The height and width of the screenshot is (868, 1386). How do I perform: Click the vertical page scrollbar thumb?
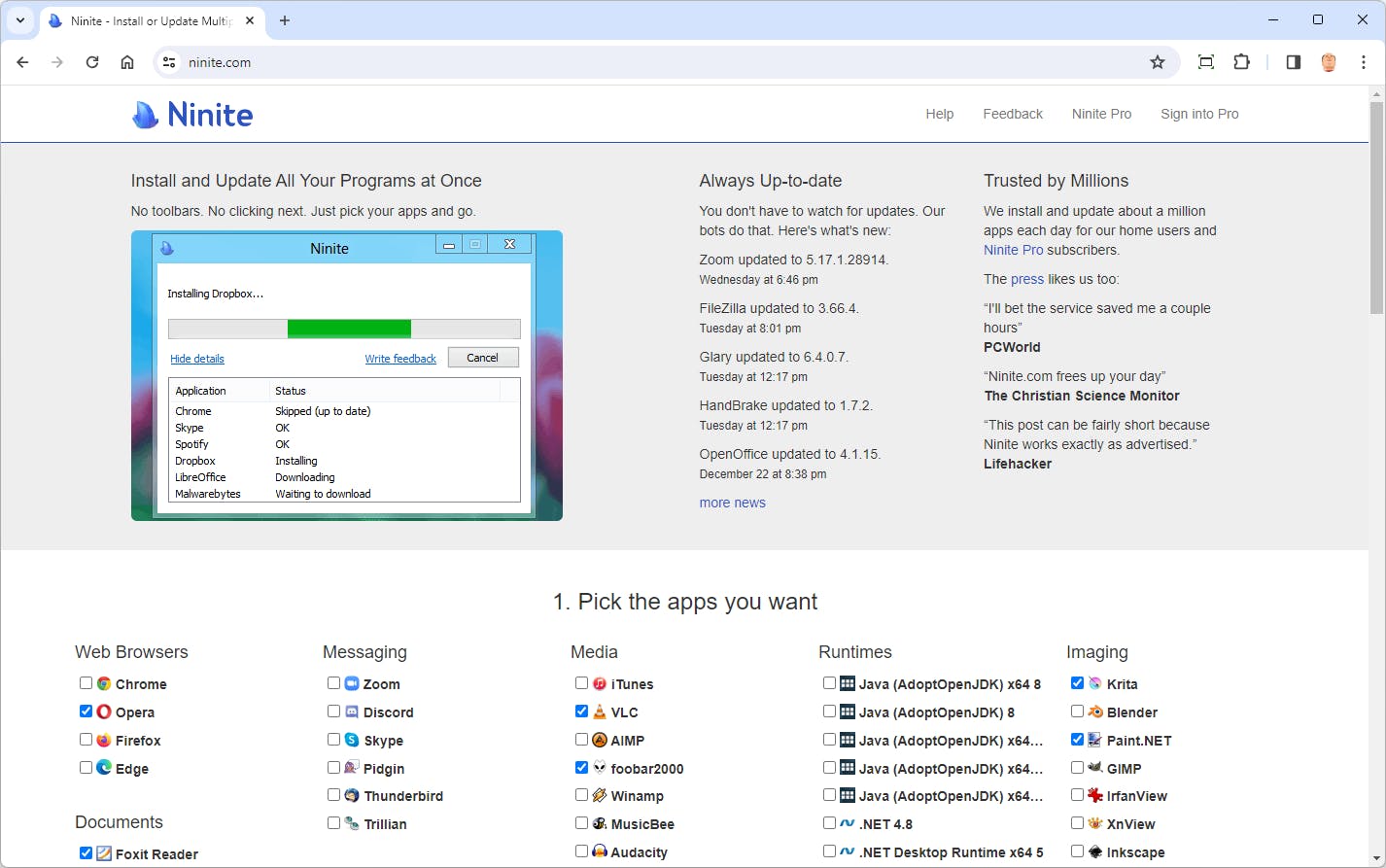[1375, 207]
